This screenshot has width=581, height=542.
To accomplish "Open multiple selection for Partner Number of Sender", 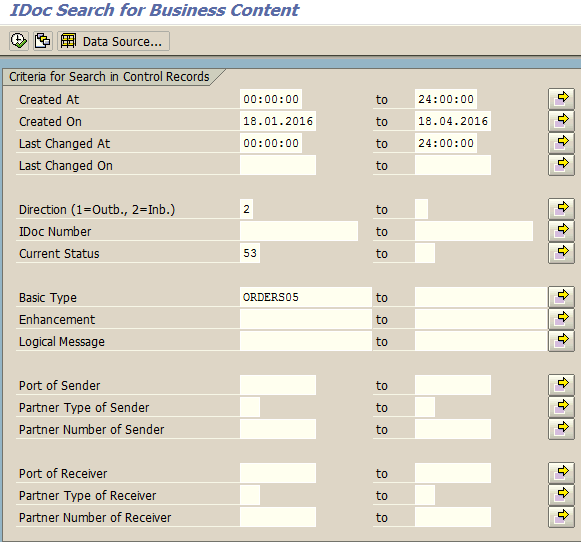I will [561, 429].
